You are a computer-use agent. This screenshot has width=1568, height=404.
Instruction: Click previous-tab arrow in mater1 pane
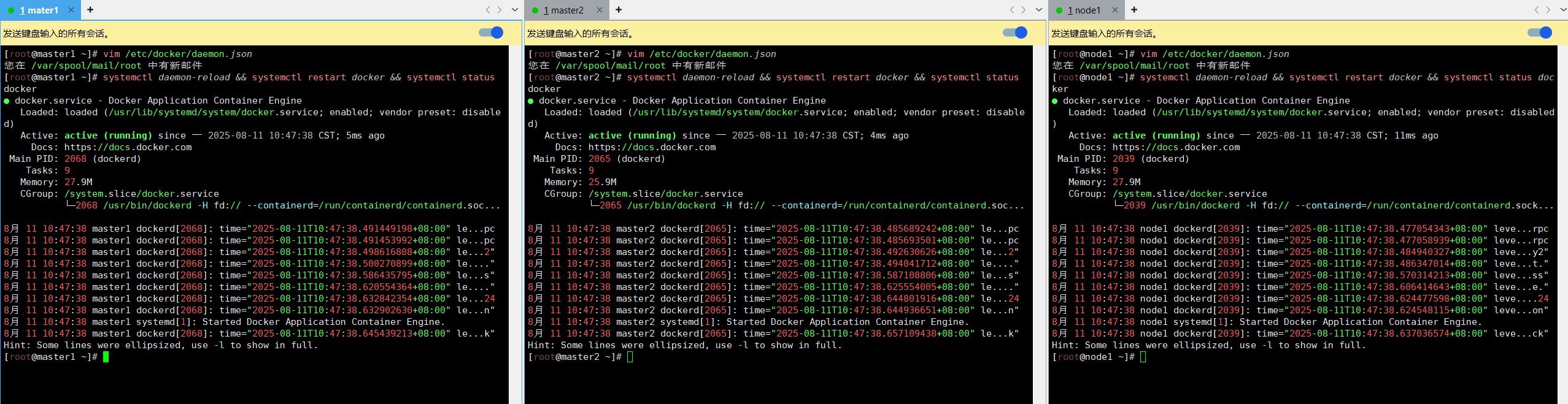point(488,10)
